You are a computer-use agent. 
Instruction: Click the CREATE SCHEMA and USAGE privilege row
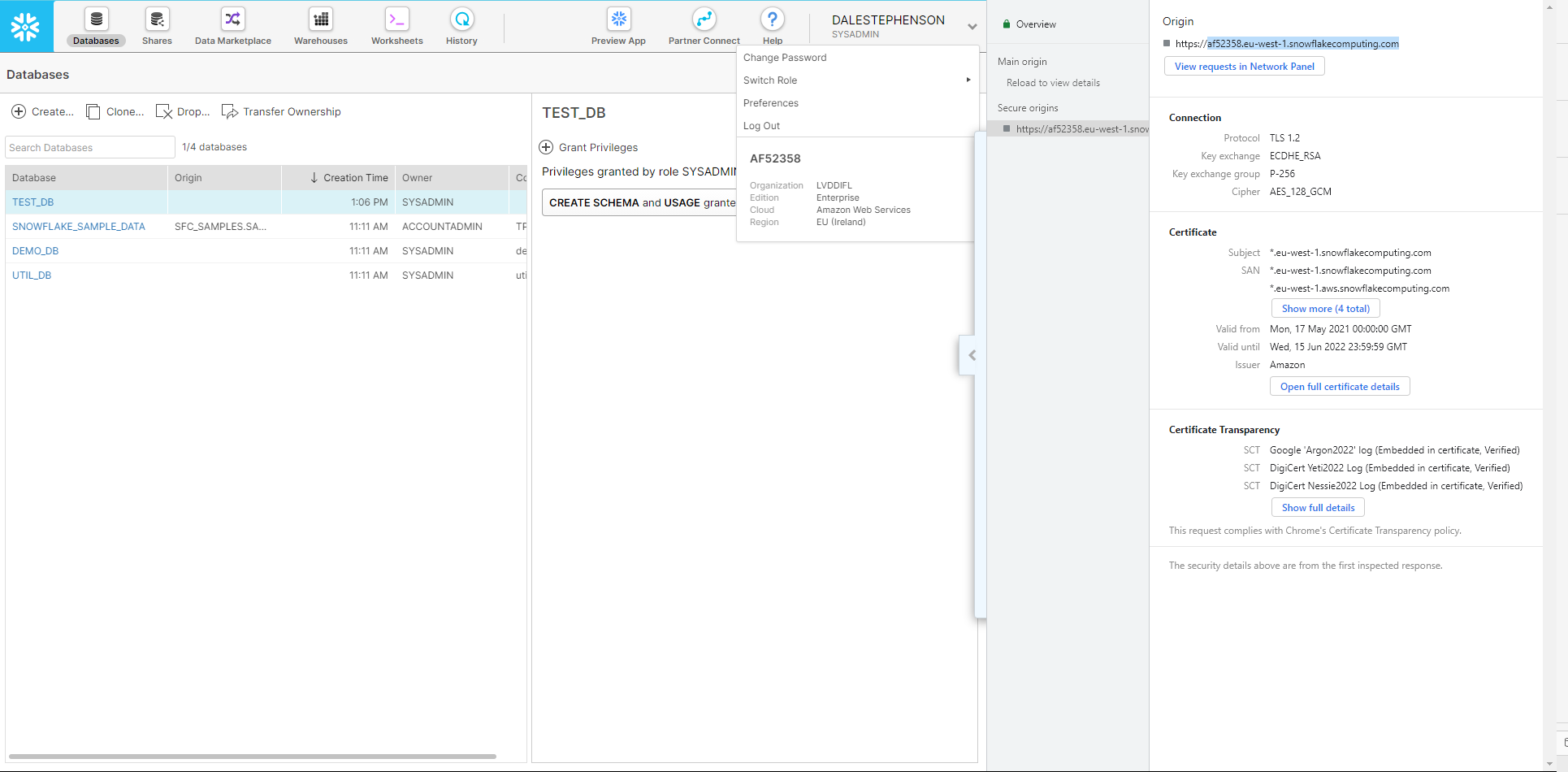[x=639, y=202]
